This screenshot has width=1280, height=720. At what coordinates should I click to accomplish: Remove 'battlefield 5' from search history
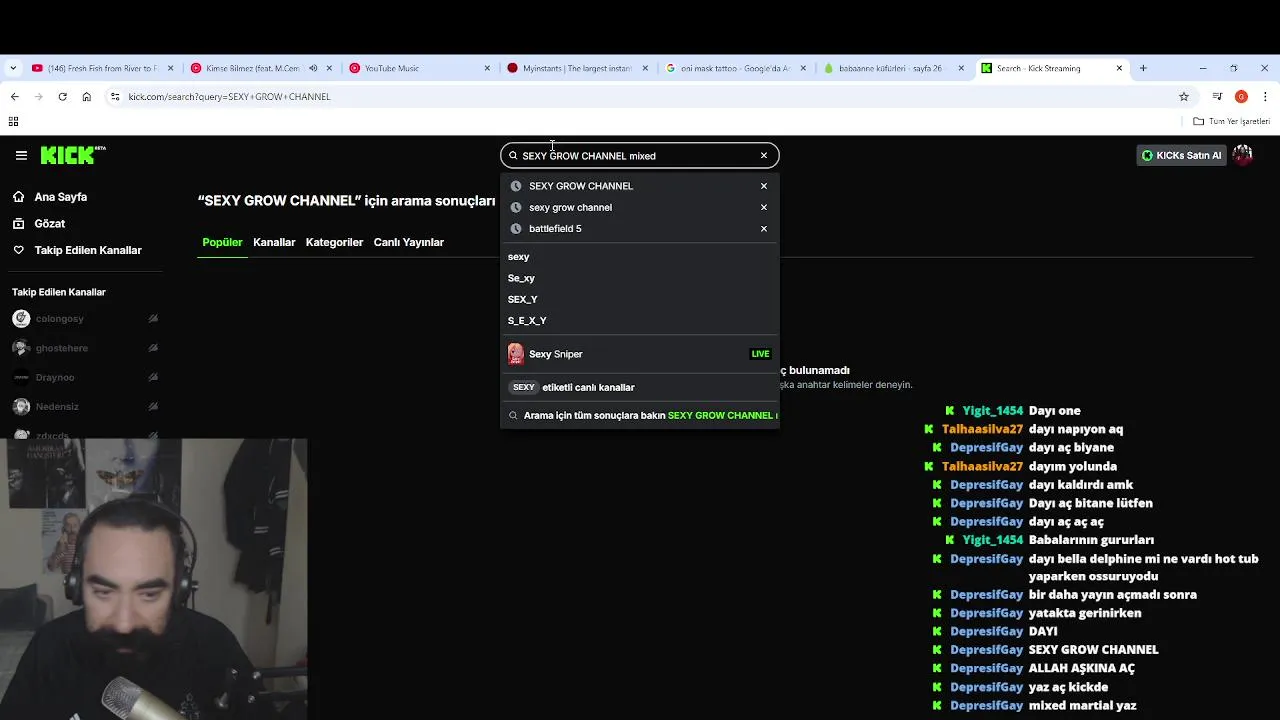(764, 229)
